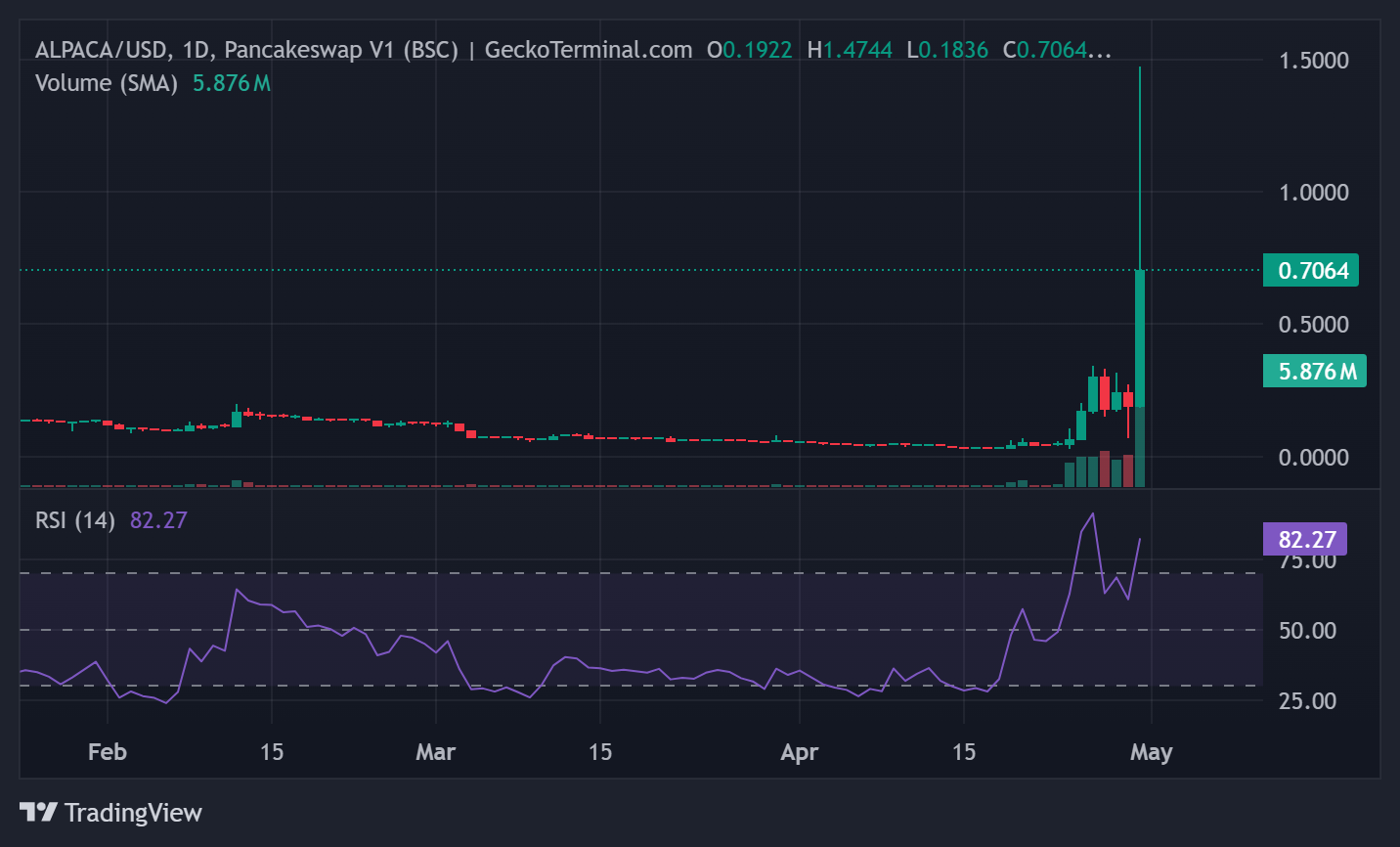The image size is (1400, 847).
Task: Click the Feb label on the time axis
Action: click(x=108, y=752)
